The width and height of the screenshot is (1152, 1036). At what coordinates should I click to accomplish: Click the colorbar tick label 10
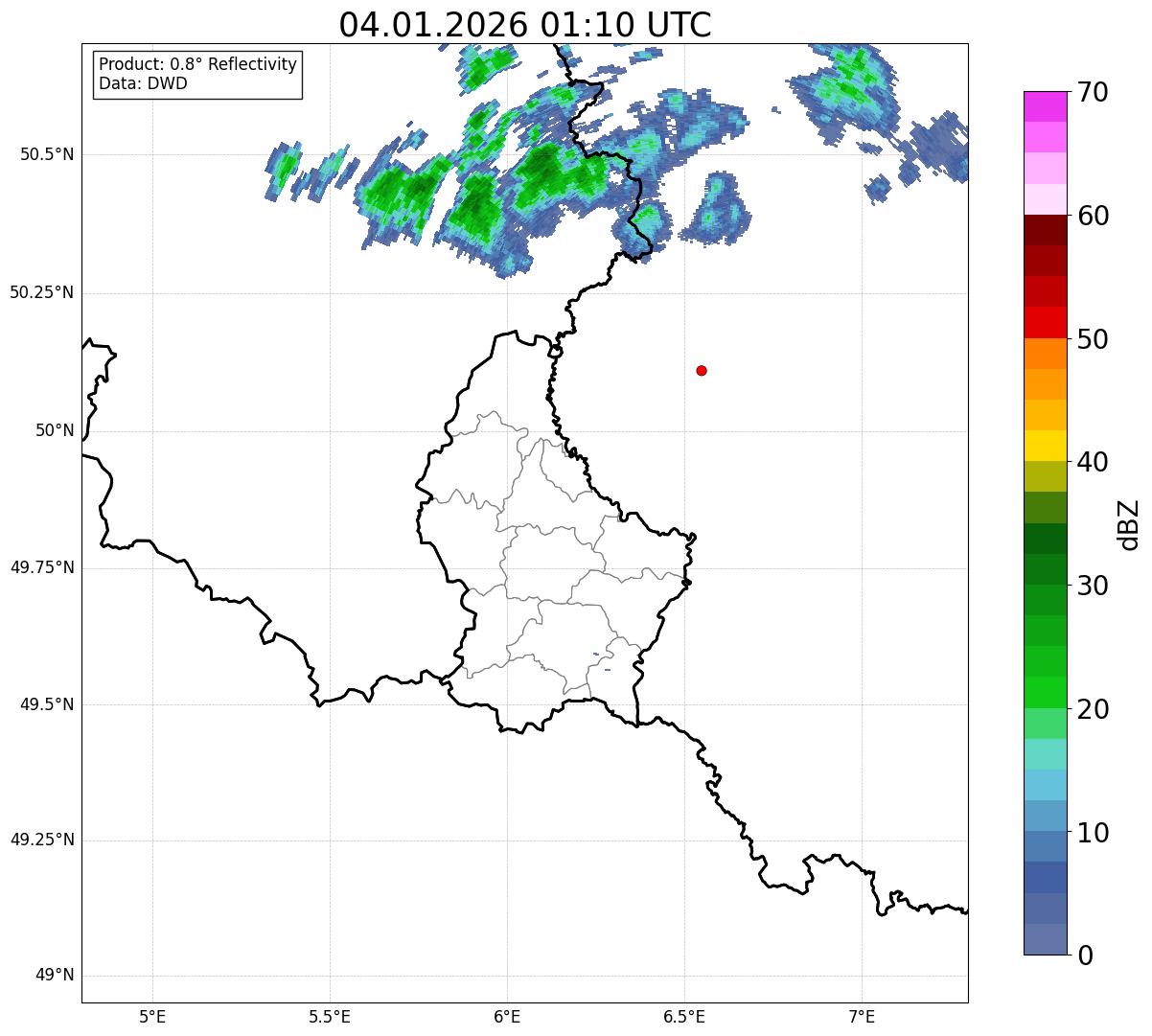click(x=1093, y=832)
